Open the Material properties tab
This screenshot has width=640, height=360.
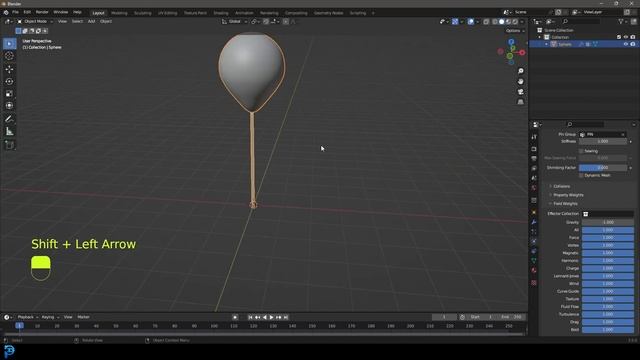pos(534,270)
